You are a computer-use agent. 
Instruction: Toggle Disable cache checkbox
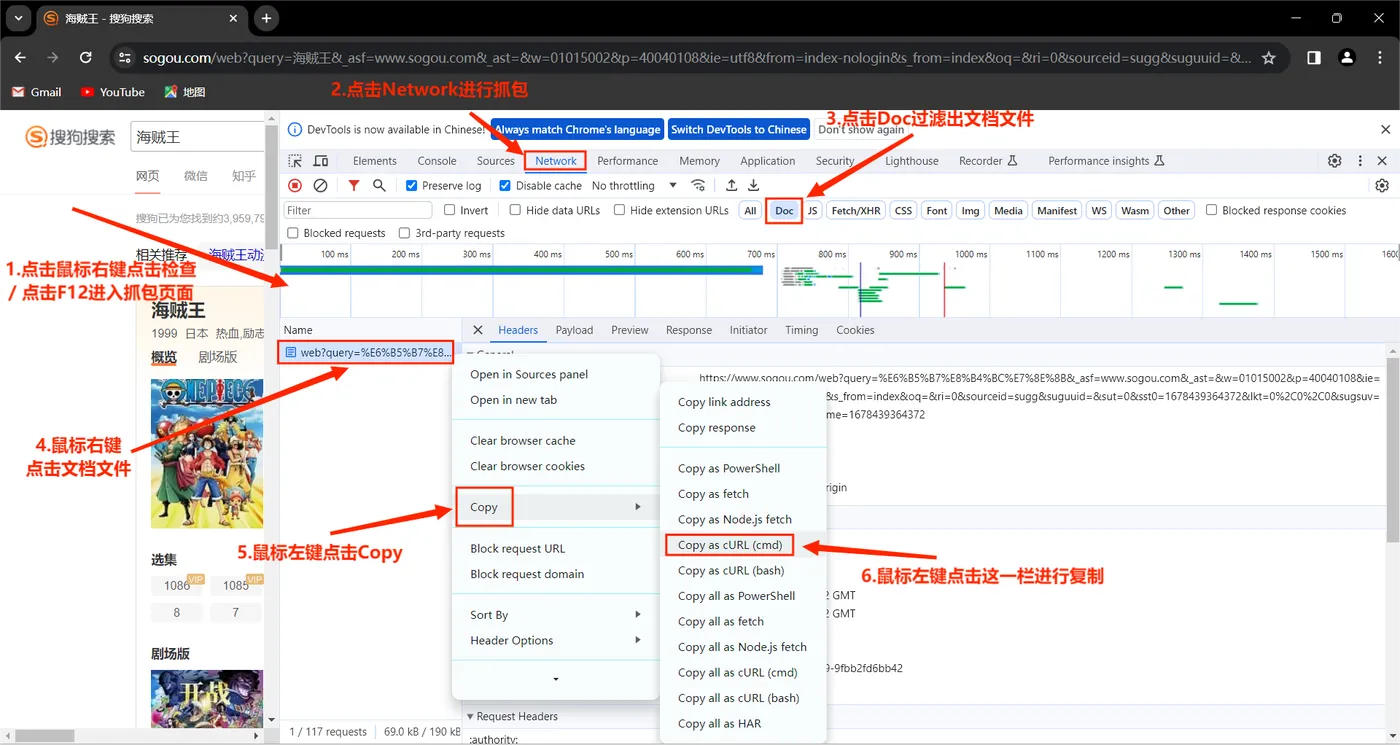[x=505, y=186]
